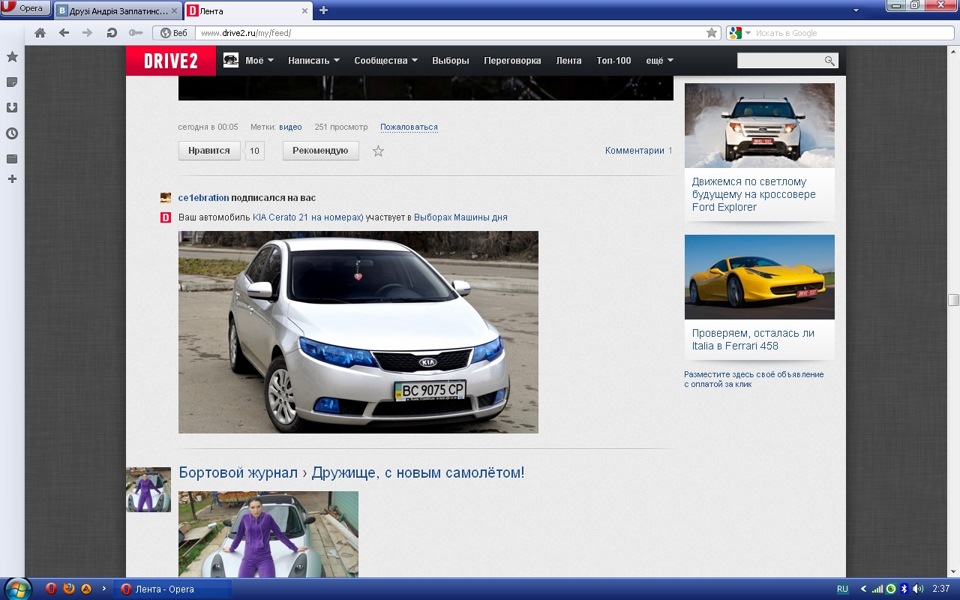Open the Opera main menu button
The height and width of the screenshot is (600, 960).
coord(24,9)
